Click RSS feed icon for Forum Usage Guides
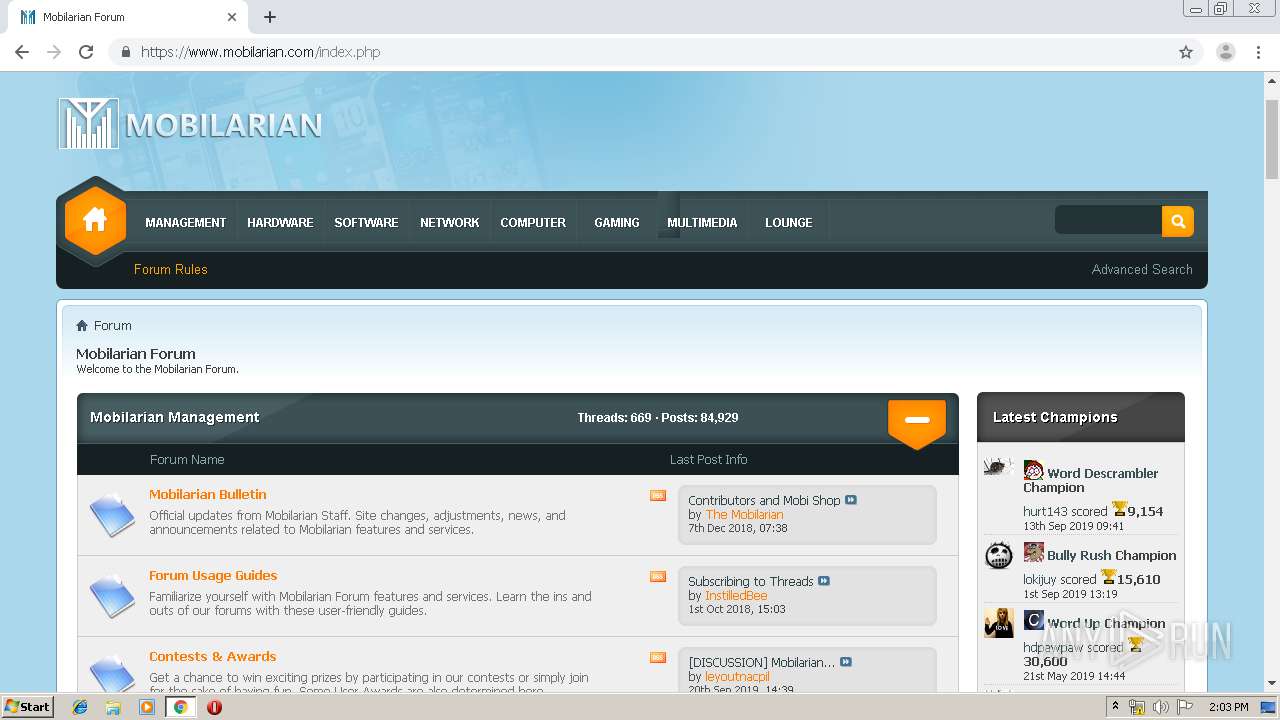Viewport: 1280px width, 720px height. [658, 576]
